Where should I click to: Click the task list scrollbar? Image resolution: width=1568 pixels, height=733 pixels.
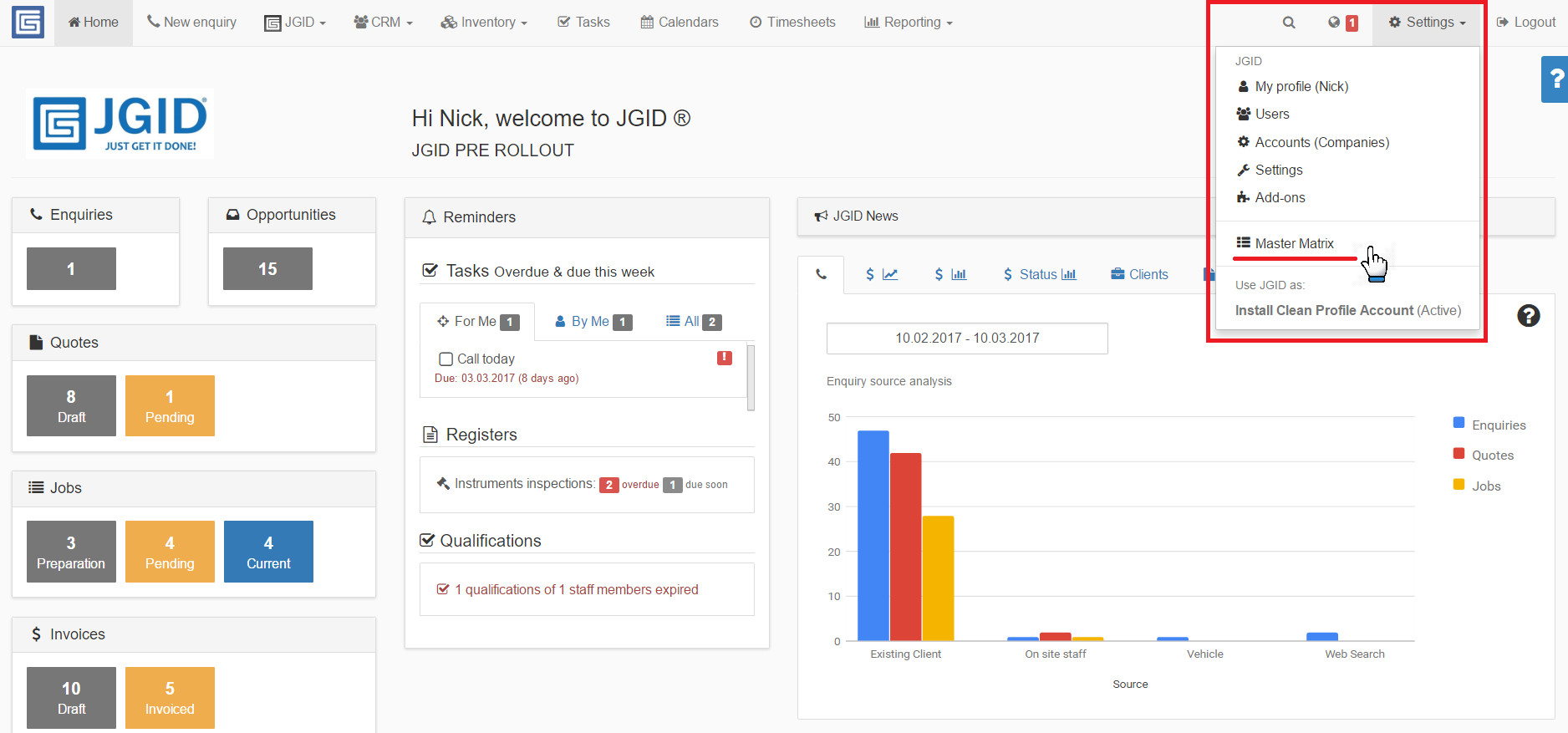coord(751,378)
